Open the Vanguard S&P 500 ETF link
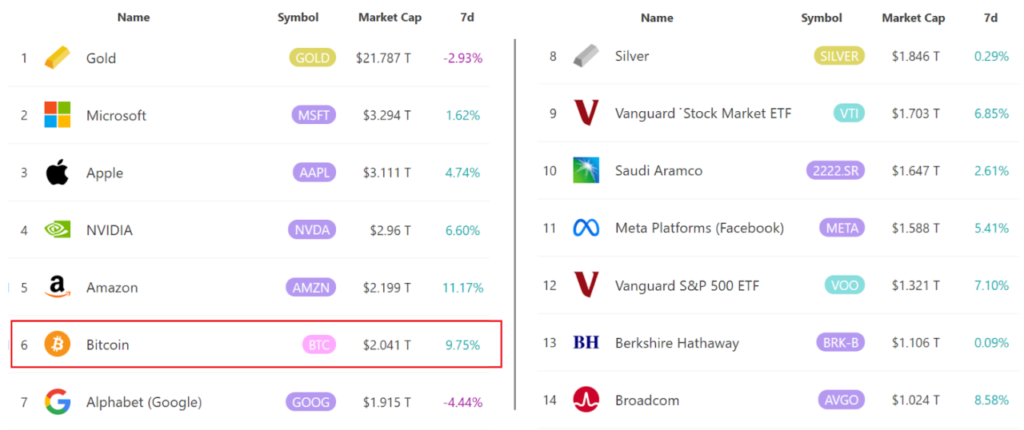 click(x=686, y=286)
